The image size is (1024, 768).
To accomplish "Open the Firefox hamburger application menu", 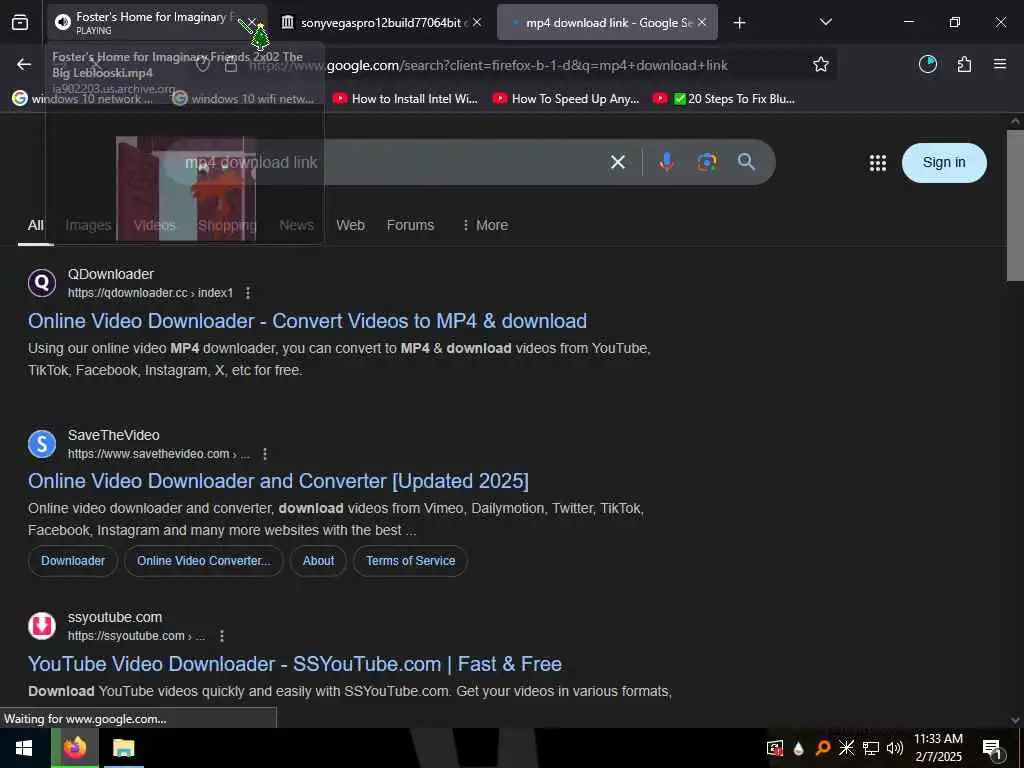I will pyautogui.click(x=999, y=64).
